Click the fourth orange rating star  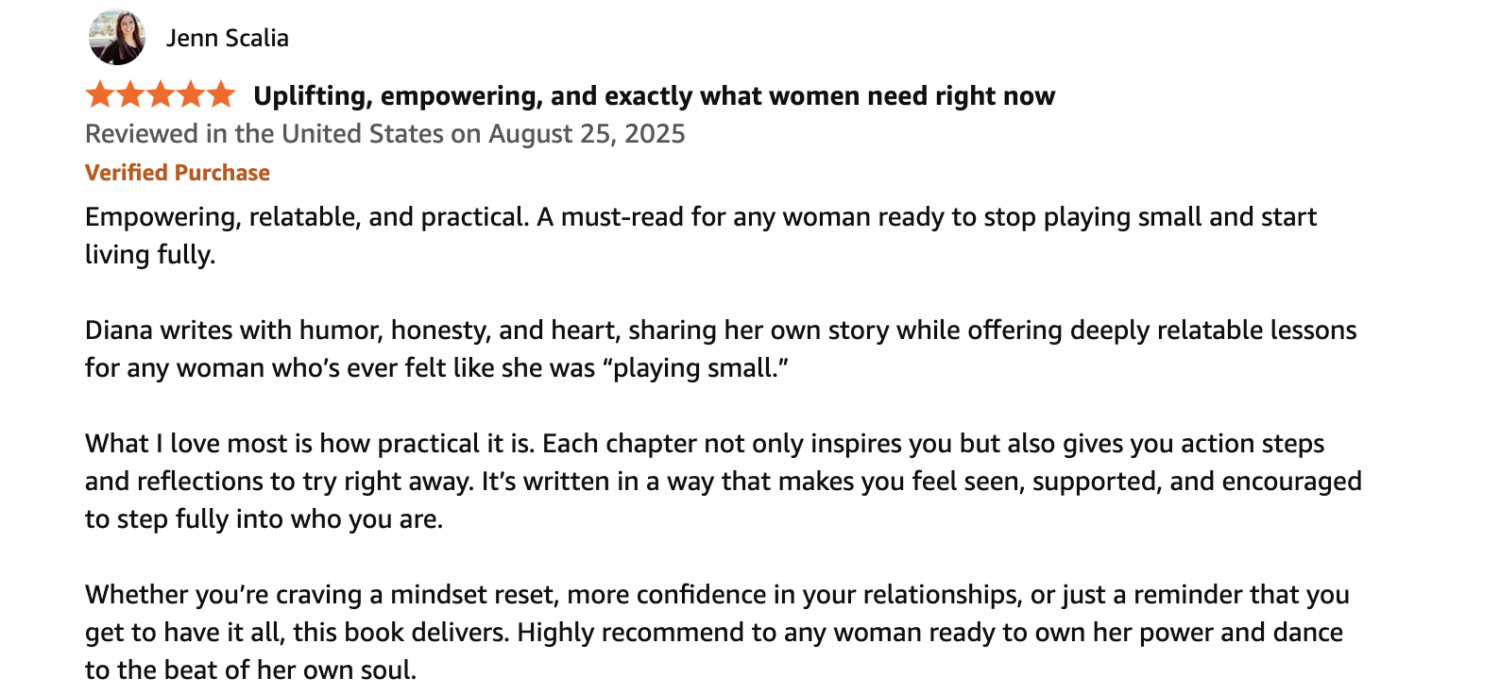click(x=190, y=95)
